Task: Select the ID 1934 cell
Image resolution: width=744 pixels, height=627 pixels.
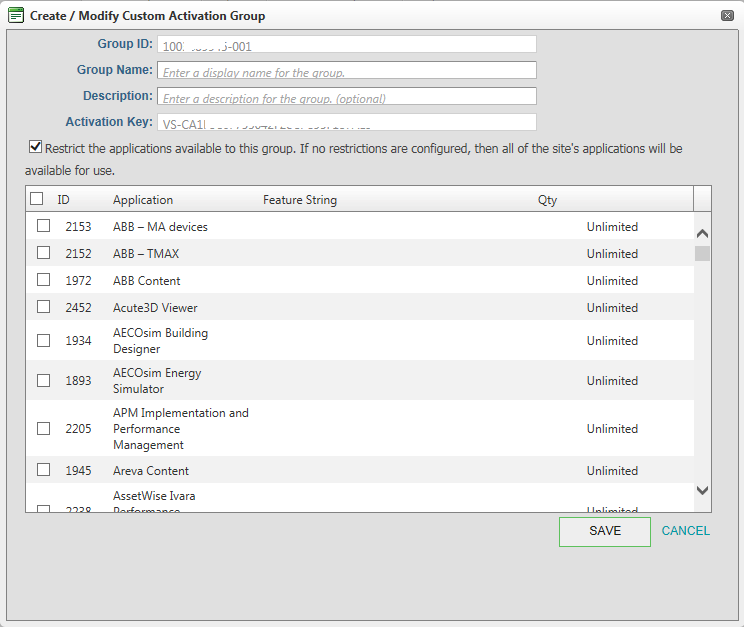Action: (x=78, y=341)
